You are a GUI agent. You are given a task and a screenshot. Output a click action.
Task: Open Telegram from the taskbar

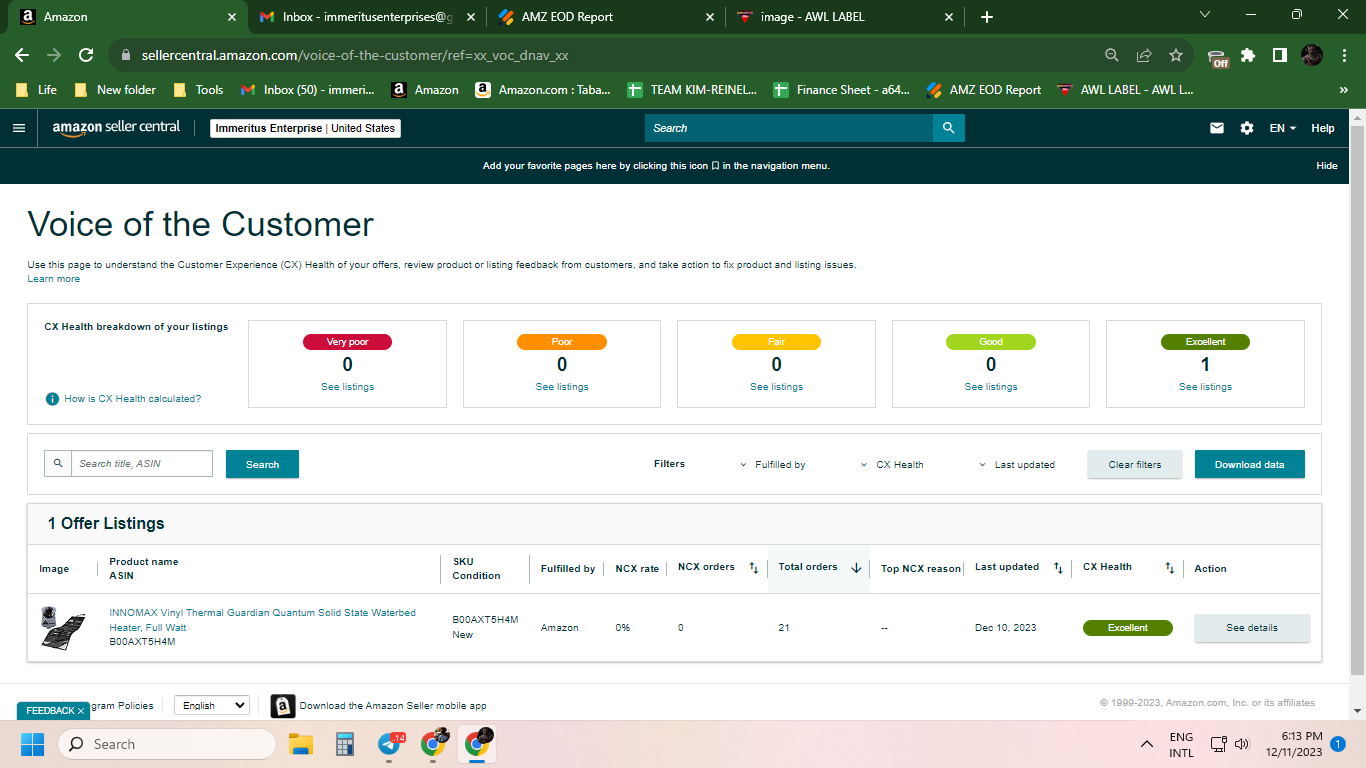390,744
